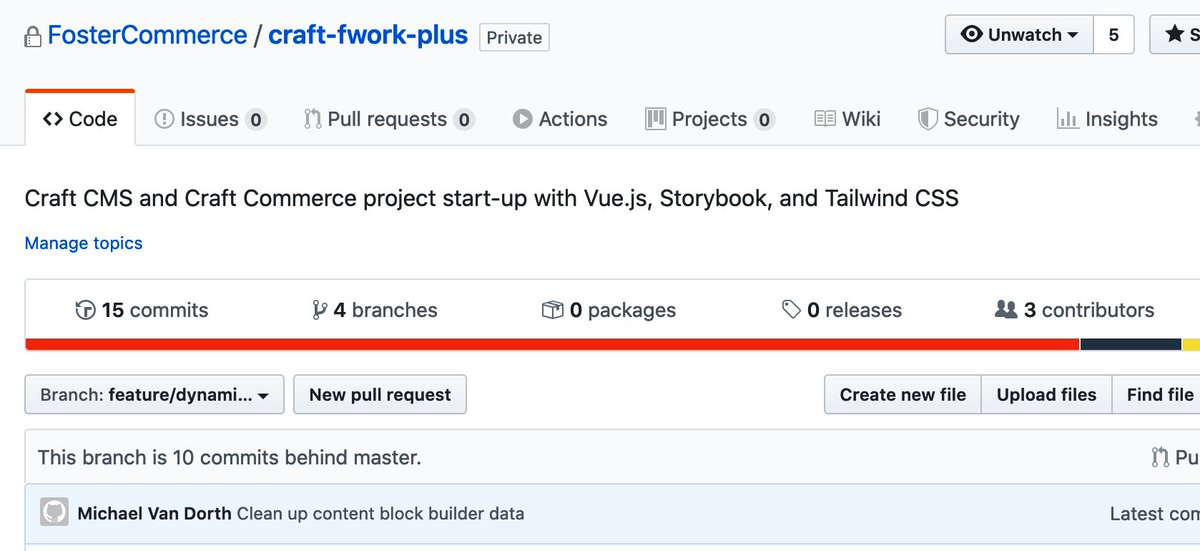Image resolution: width=1200 pixels, height=551 pixels.
Task: Click the Michael Van Dorth avatar thumbnail
Action: pyautogui.click(x=54, y=513)
